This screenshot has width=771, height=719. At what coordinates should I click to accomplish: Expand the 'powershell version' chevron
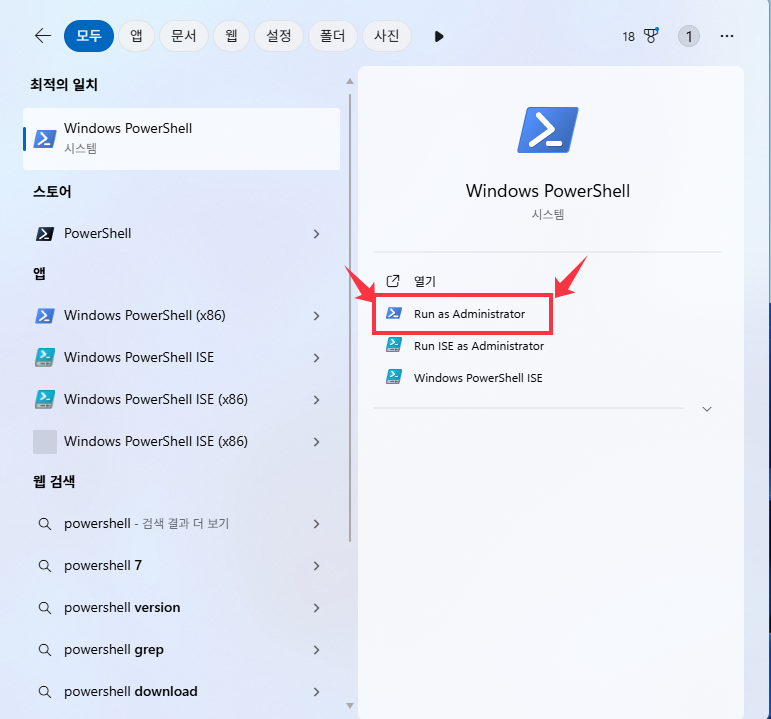coord(317,608)
